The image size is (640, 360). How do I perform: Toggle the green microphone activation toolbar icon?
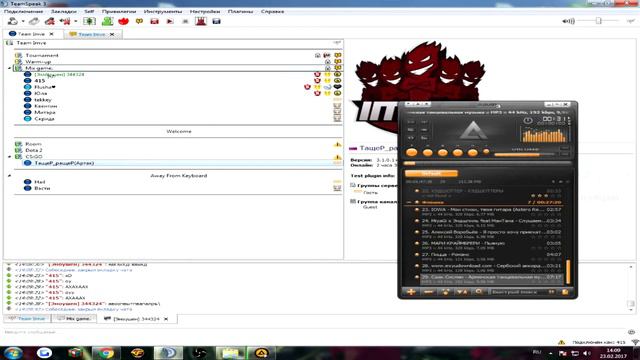[89, 21]
